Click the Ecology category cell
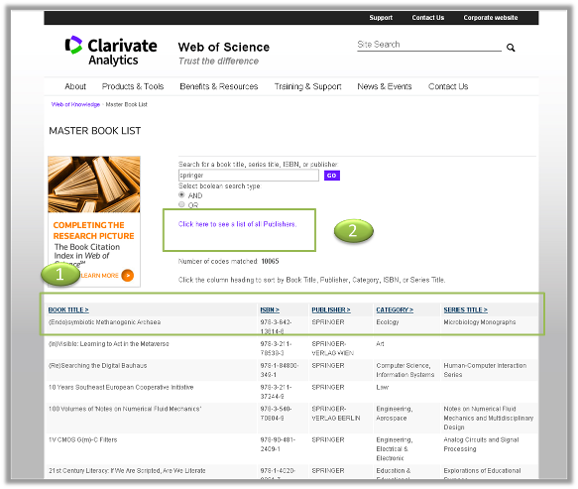The height and width of the screenshot is (489, 578). pos(387,322)
